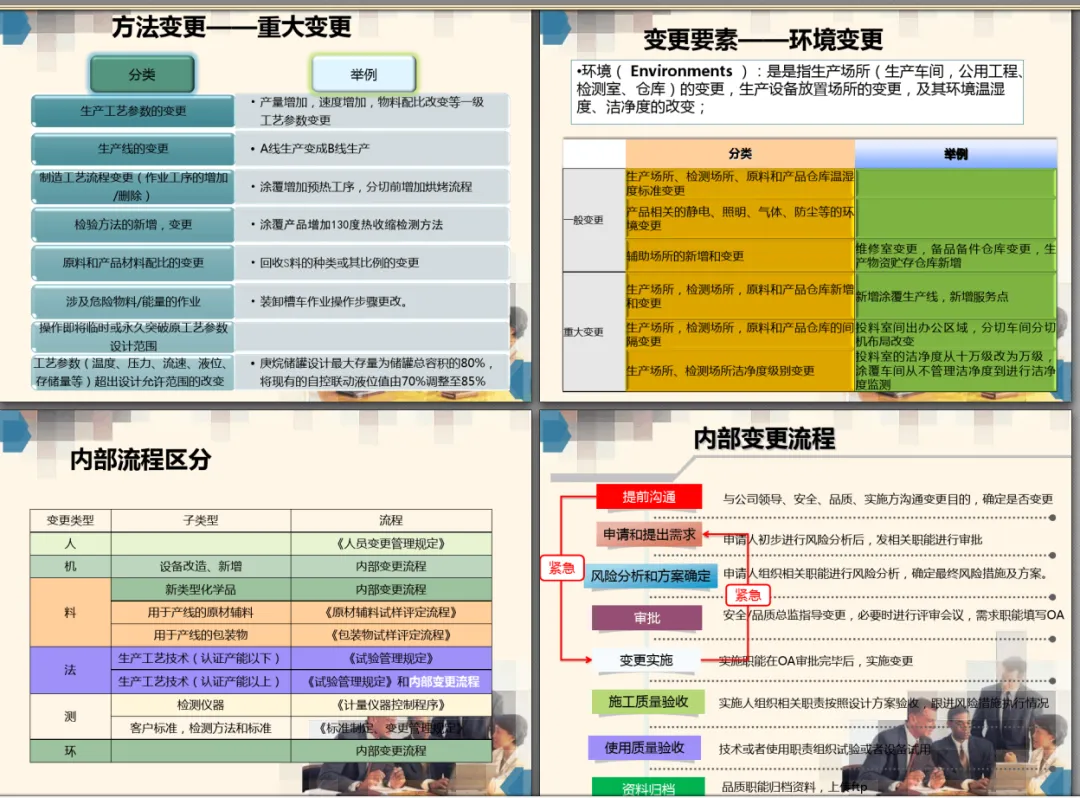Click the 'Environments' definition text box
This screenshot has width=1080, height=798.
(x=797, y=92)
